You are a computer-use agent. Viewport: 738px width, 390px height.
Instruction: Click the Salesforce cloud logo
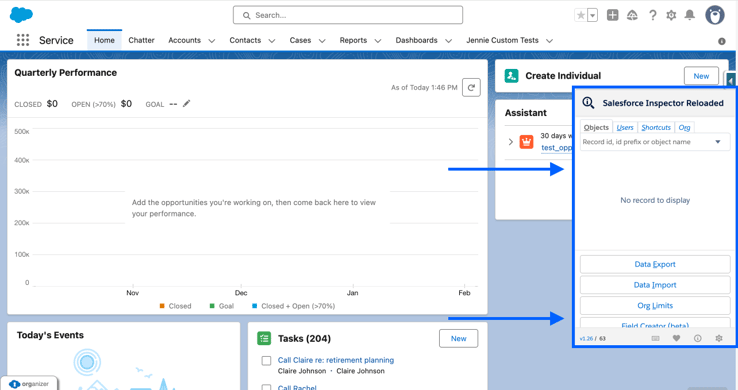tap(21, 15)
